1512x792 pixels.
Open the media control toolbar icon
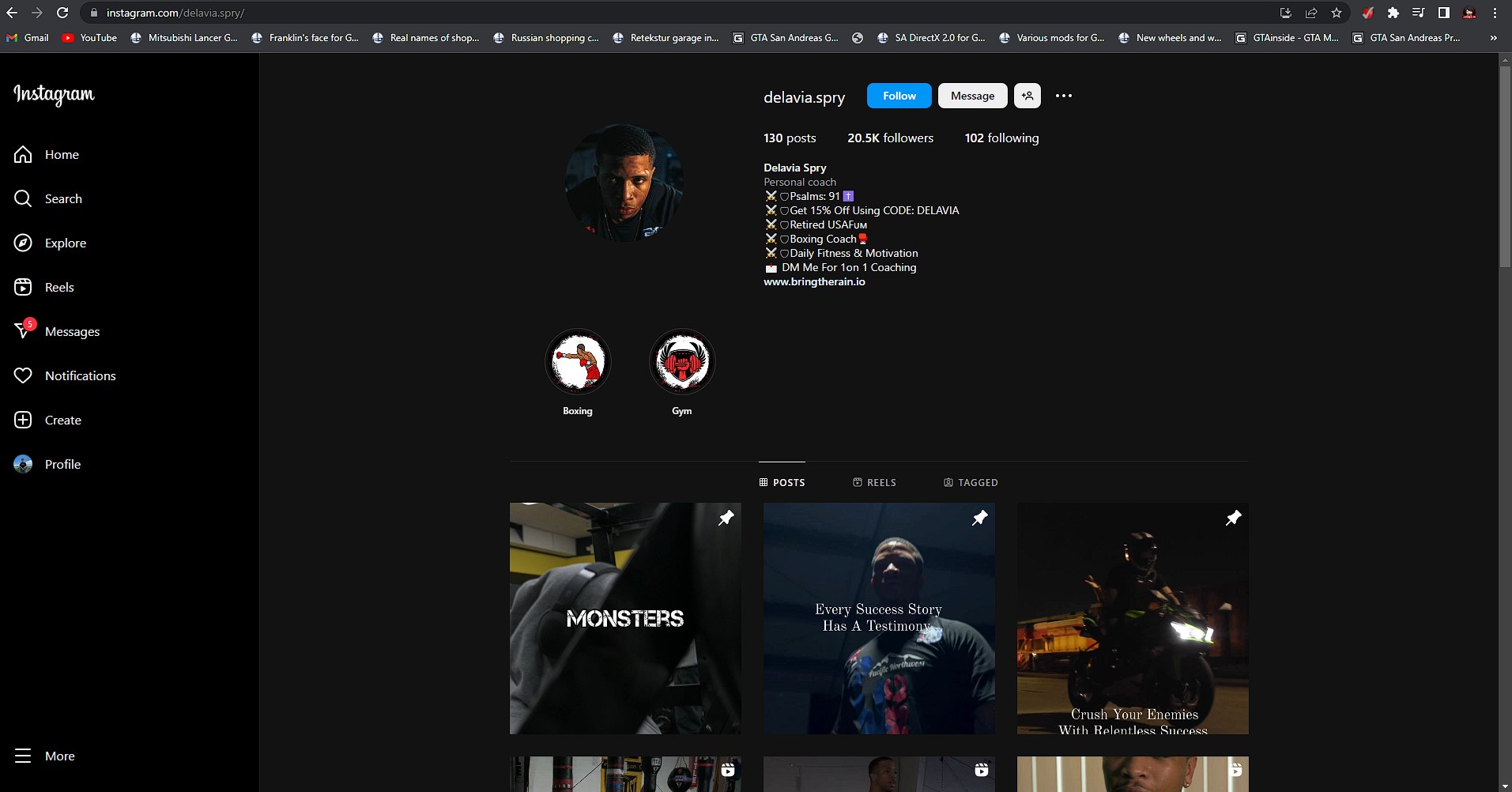pyautogui.click(x=1419, y=13)
